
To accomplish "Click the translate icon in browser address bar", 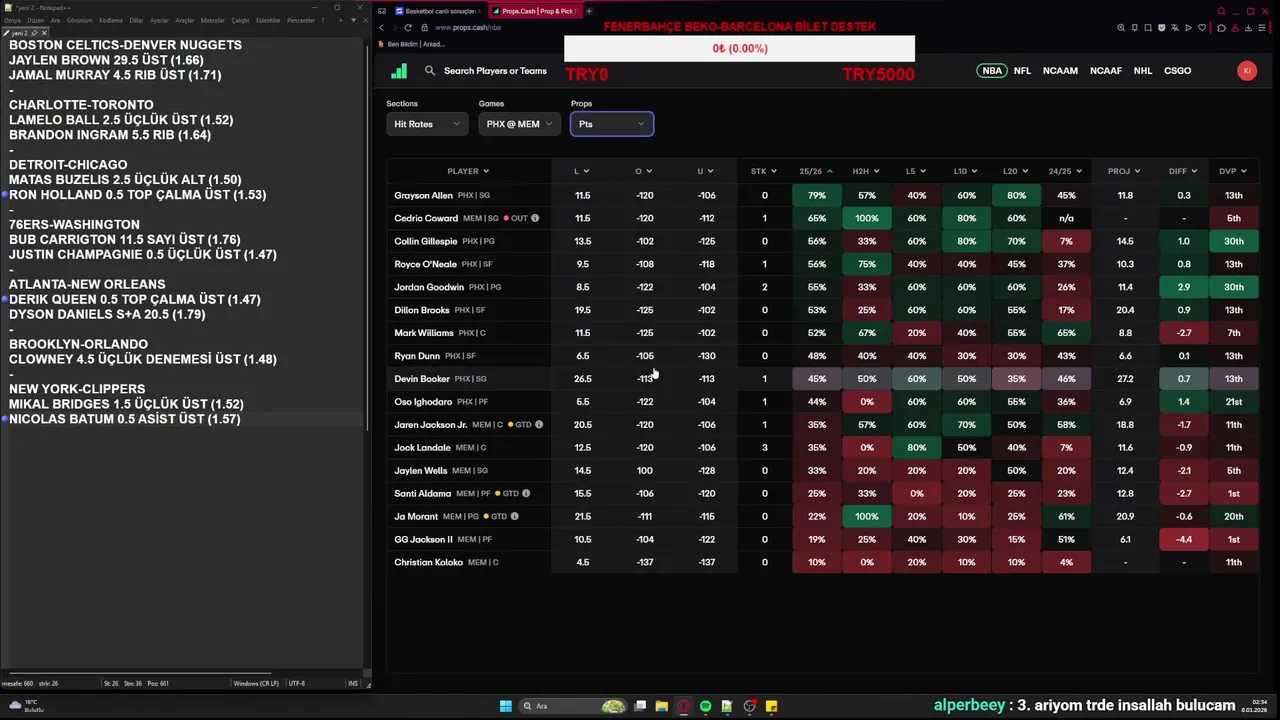I will pos(1174,27).
